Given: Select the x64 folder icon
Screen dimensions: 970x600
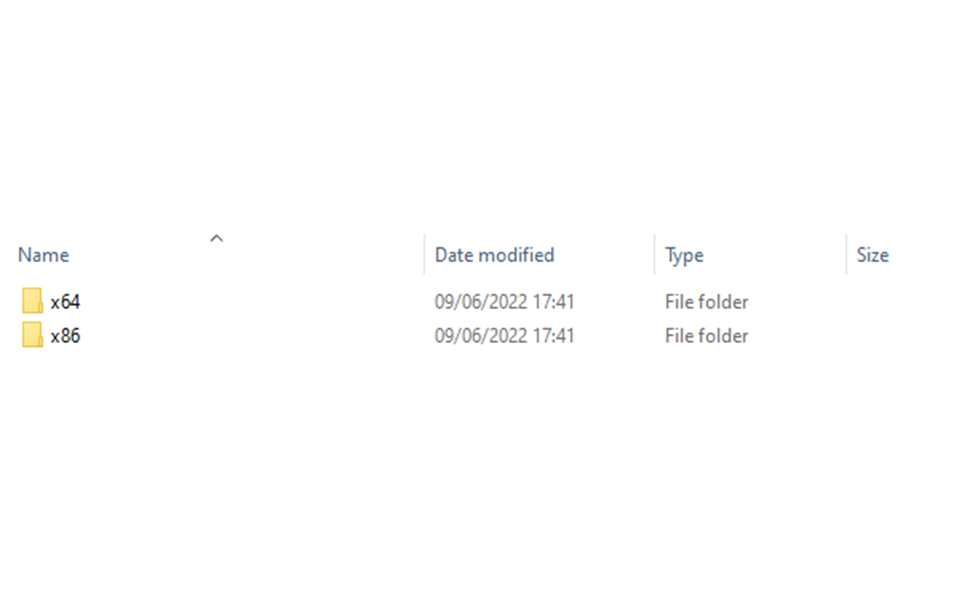Looking at the screenshot, I should pos(32,301).
